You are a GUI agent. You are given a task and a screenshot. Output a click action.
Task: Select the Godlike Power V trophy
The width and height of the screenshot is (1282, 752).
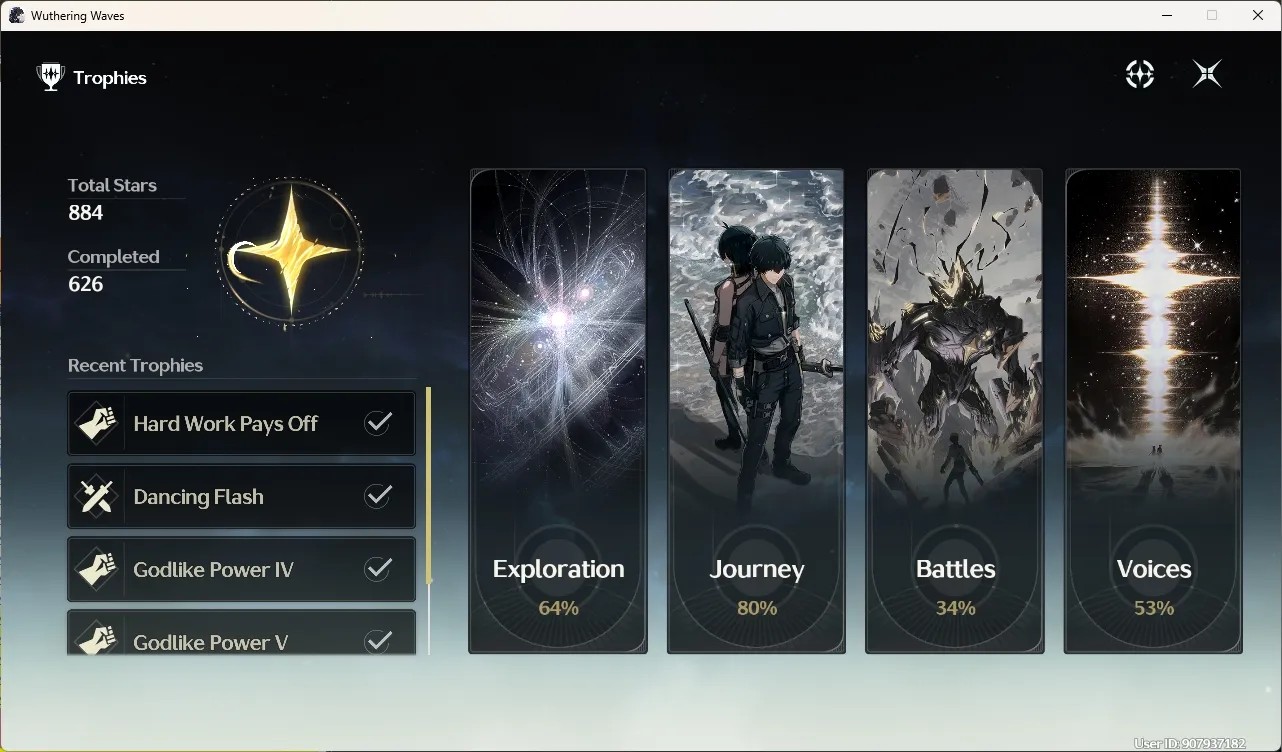241,632
